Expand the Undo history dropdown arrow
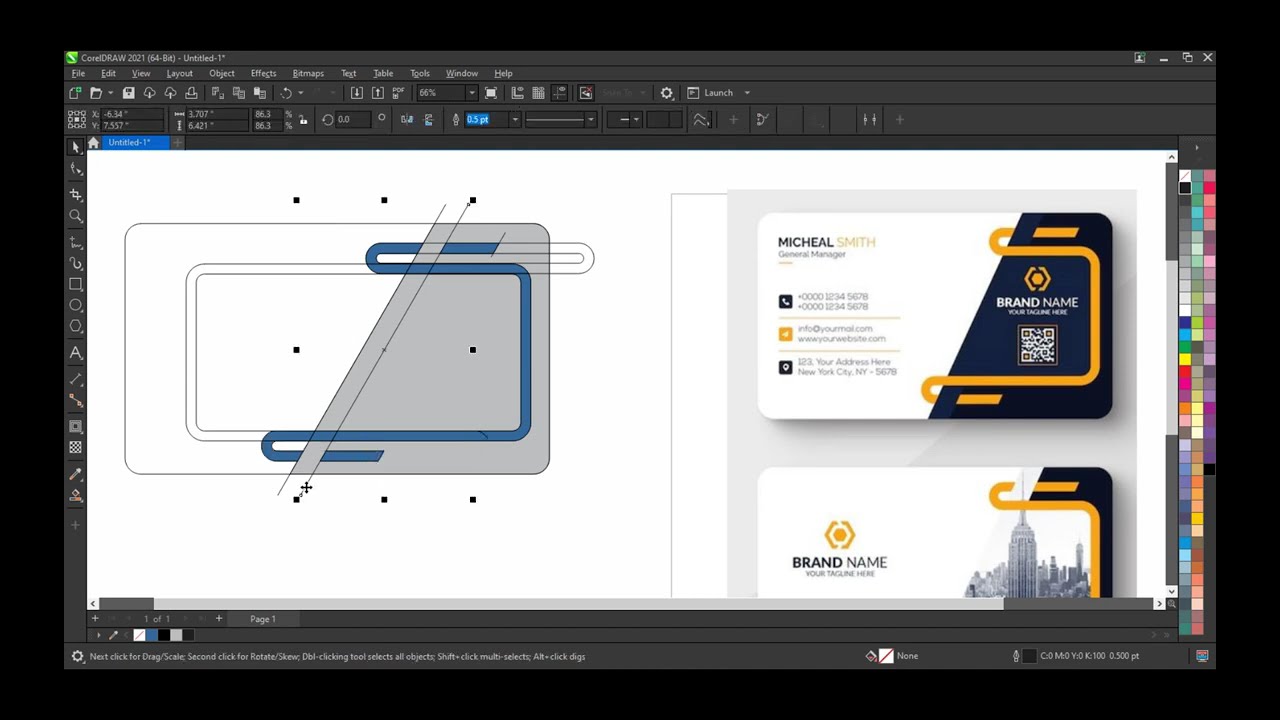The width and height of the screenshot is (1280, 720). pyautogui.click(x=300, y=93)
